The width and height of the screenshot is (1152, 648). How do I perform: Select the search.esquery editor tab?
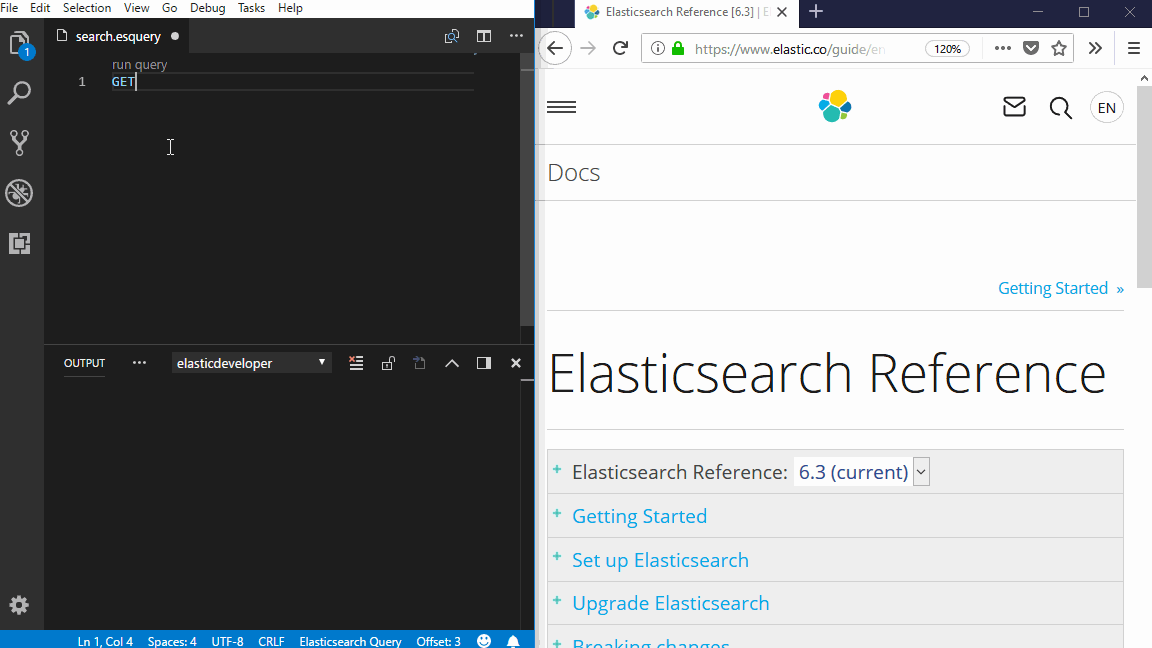pos(118,36)
